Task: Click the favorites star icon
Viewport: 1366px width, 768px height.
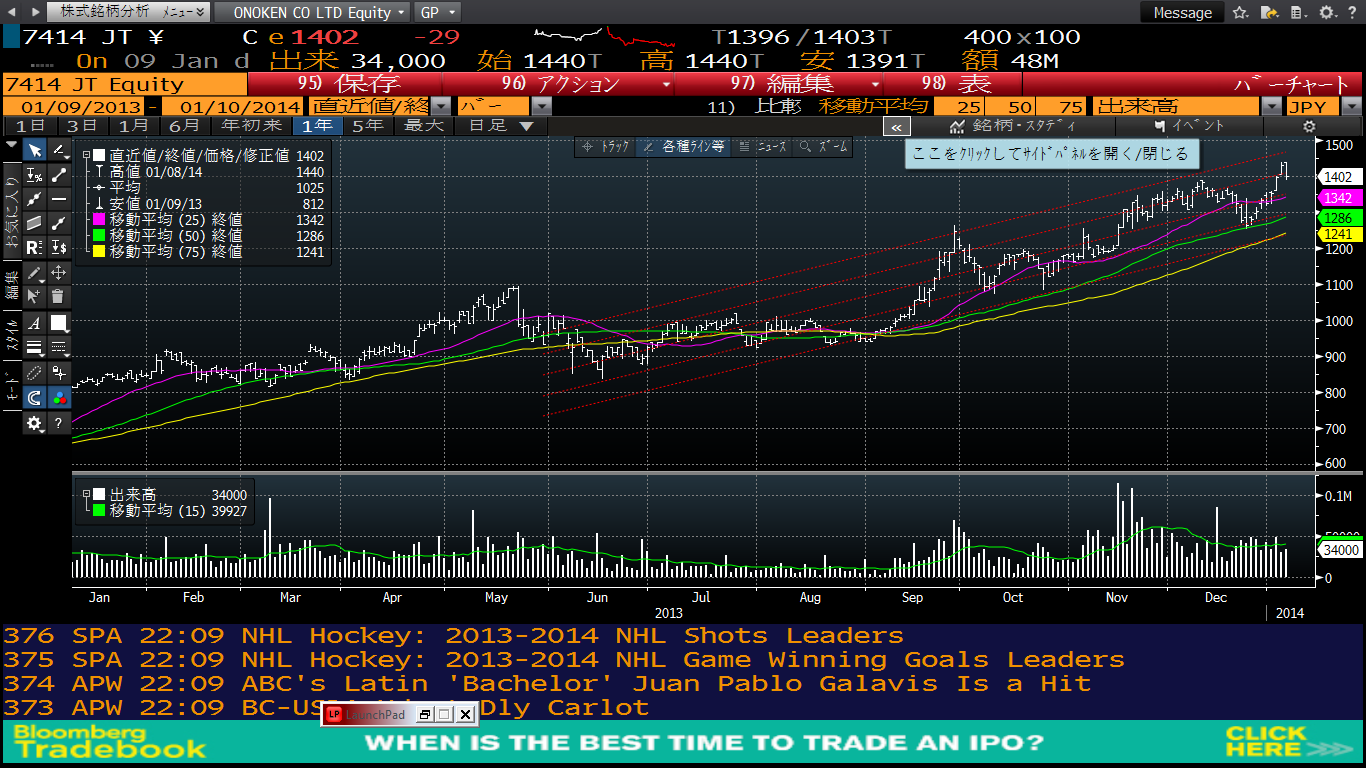Action: pos(1240,13)
